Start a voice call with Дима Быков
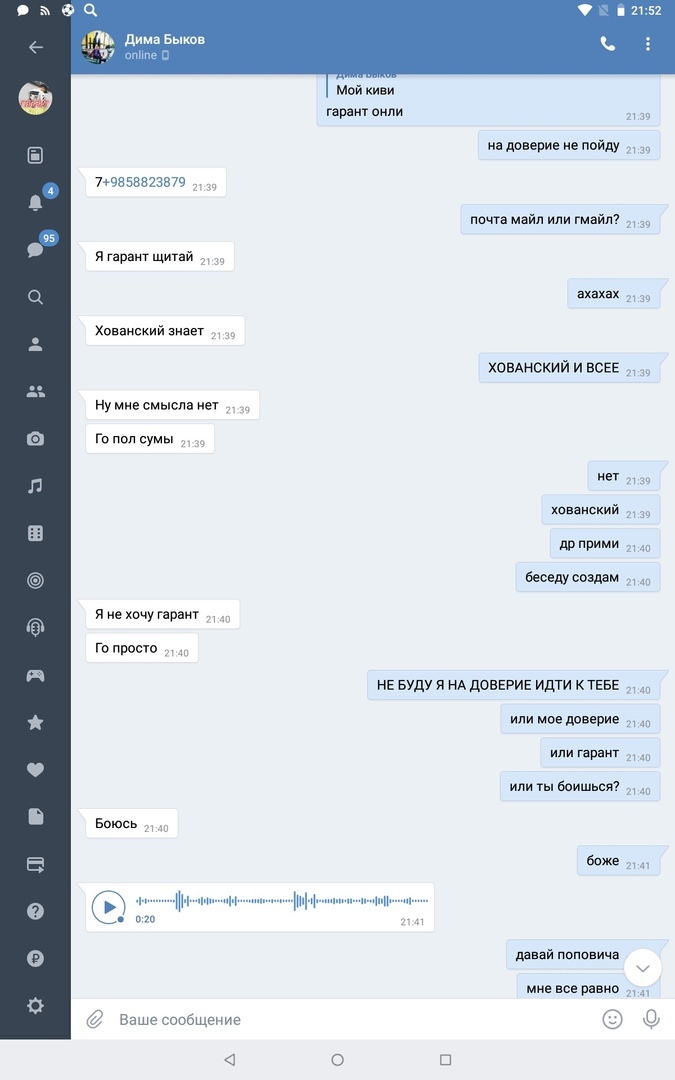 [x=608, y=44]
